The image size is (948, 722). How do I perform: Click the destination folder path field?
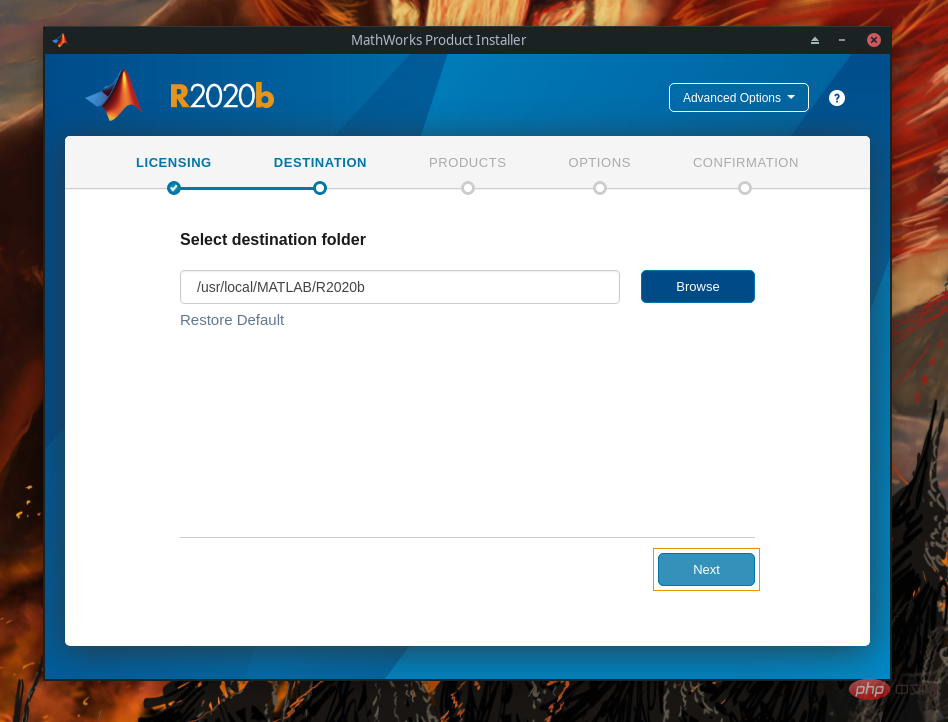pyautogui.click(x=400, y=287)
